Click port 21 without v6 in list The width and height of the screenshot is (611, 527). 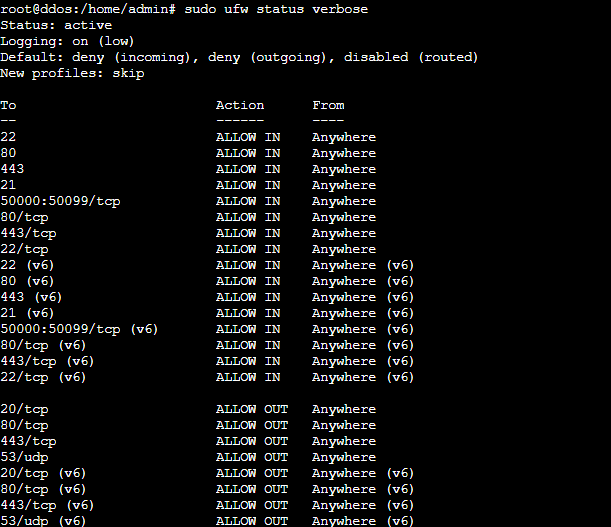click(8, 185)
